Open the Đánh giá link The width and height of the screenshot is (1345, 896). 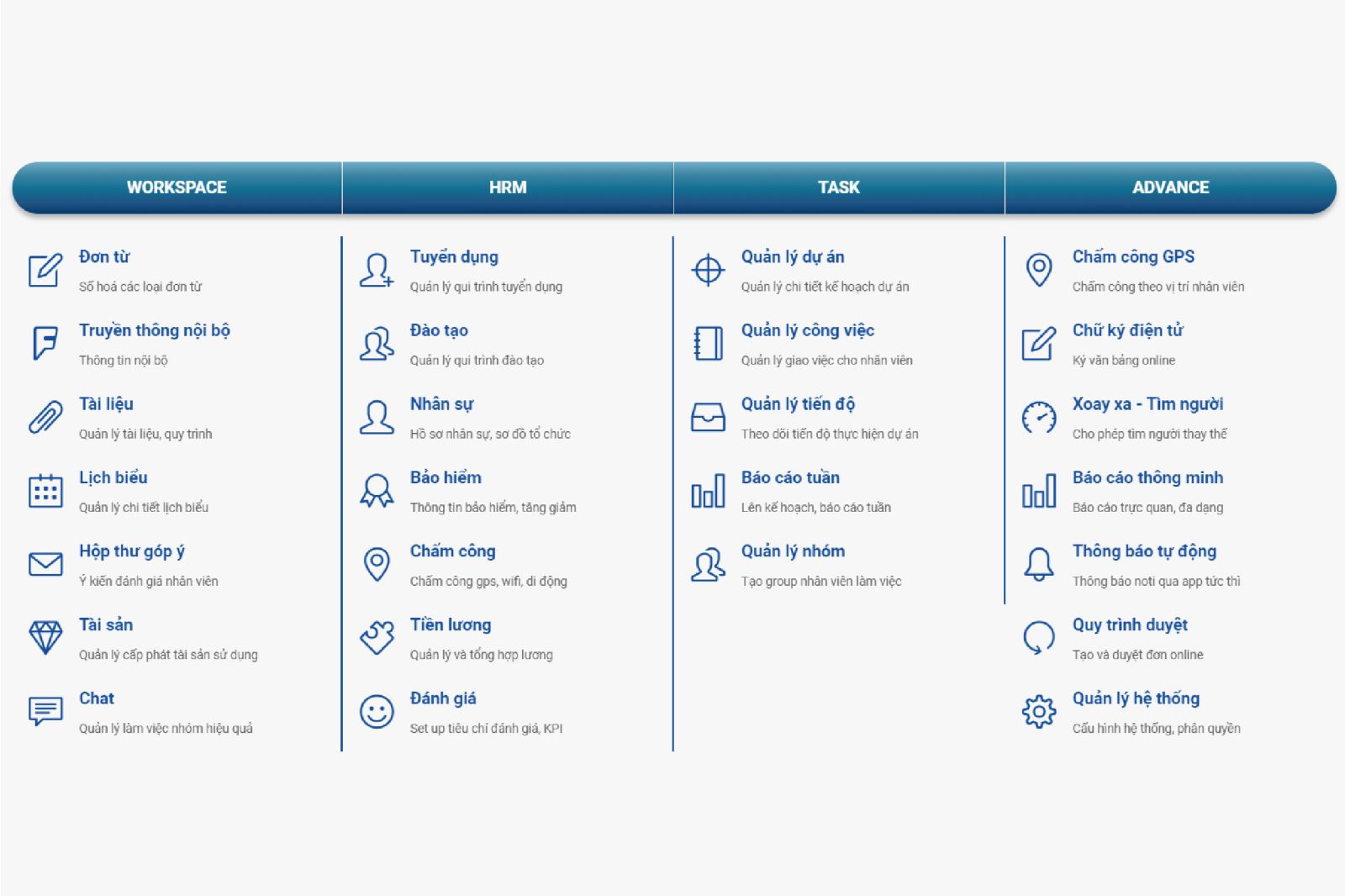[443, 698]
